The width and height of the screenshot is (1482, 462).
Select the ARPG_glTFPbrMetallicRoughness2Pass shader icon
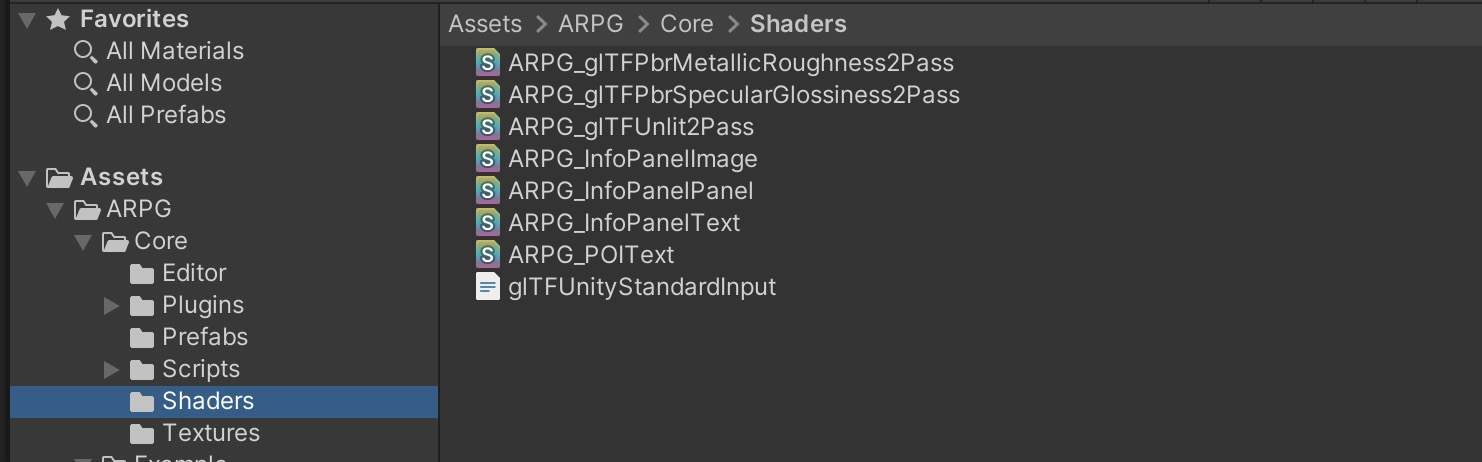point(488,63)
